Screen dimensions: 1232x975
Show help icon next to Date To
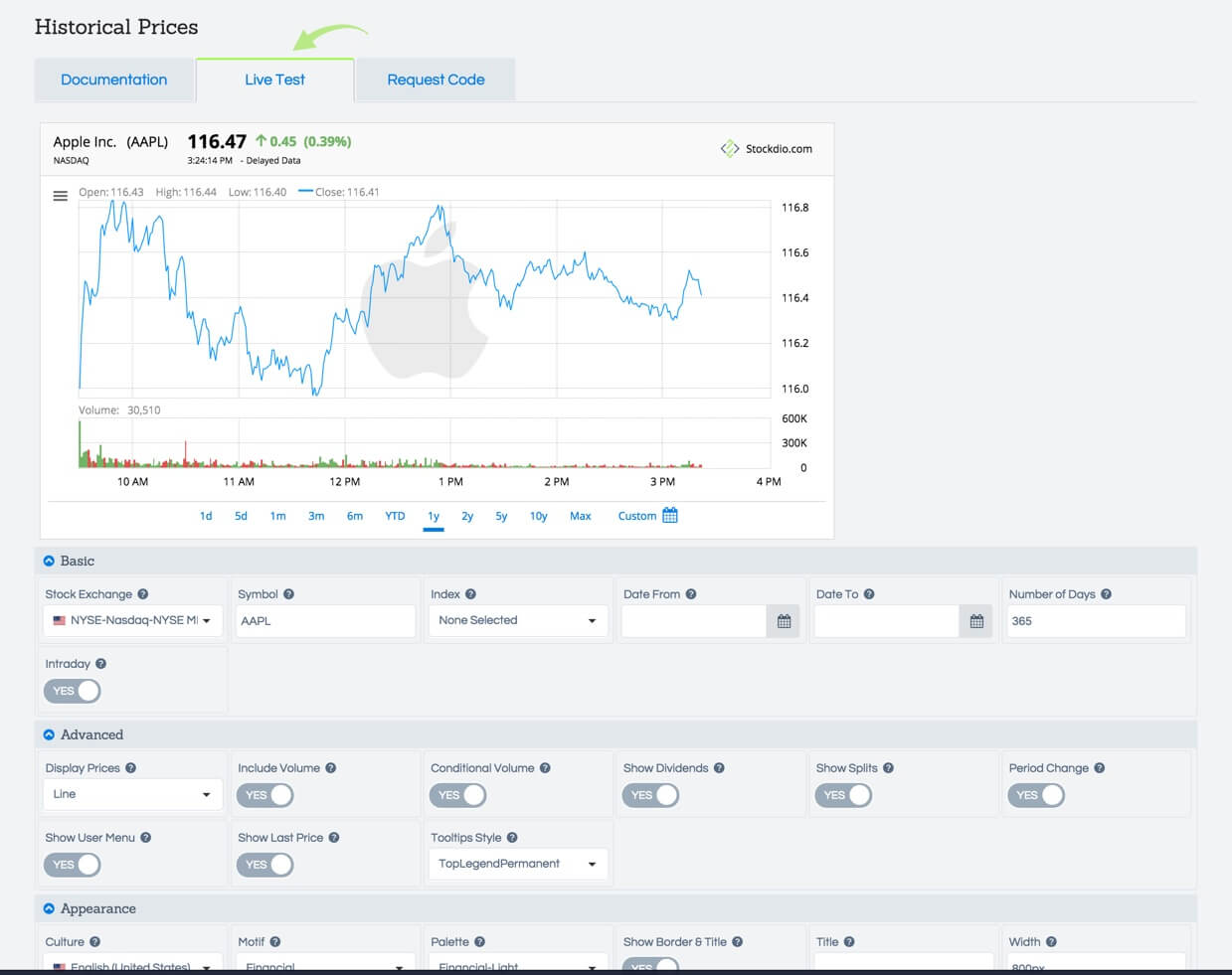pos(869,594)
